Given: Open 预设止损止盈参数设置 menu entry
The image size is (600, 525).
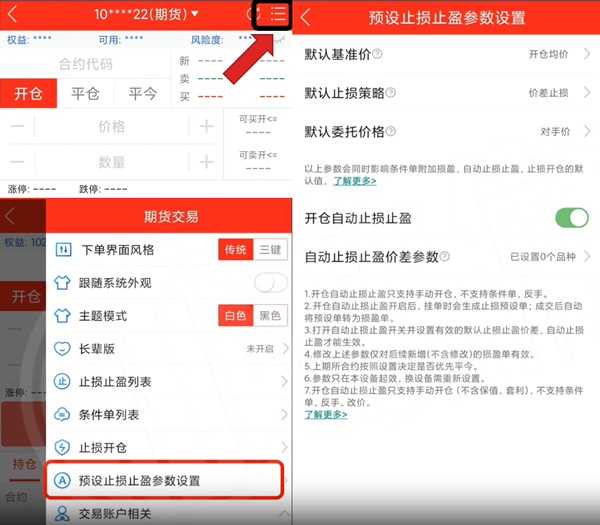Looking at the screenshot, I should [x=165, y=481].
